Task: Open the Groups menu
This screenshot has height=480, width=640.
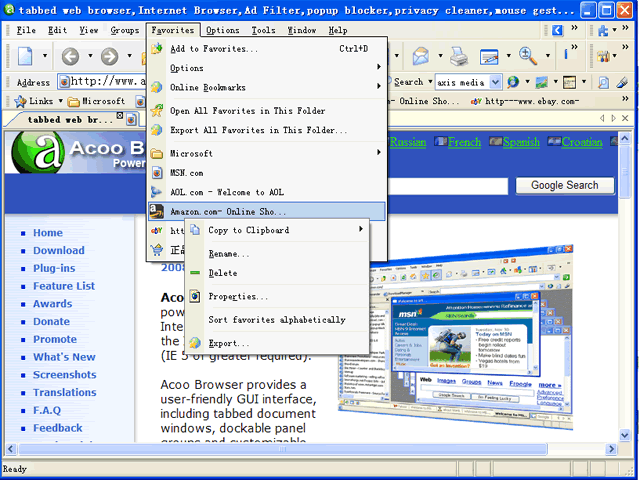Action: click(x=124, y=30)
